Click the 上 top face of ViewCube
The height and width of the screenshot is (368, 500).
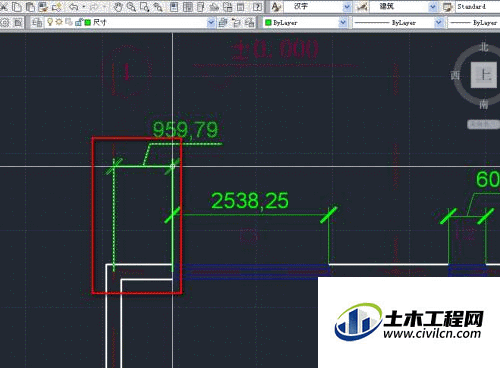click(x=483, y=75)
